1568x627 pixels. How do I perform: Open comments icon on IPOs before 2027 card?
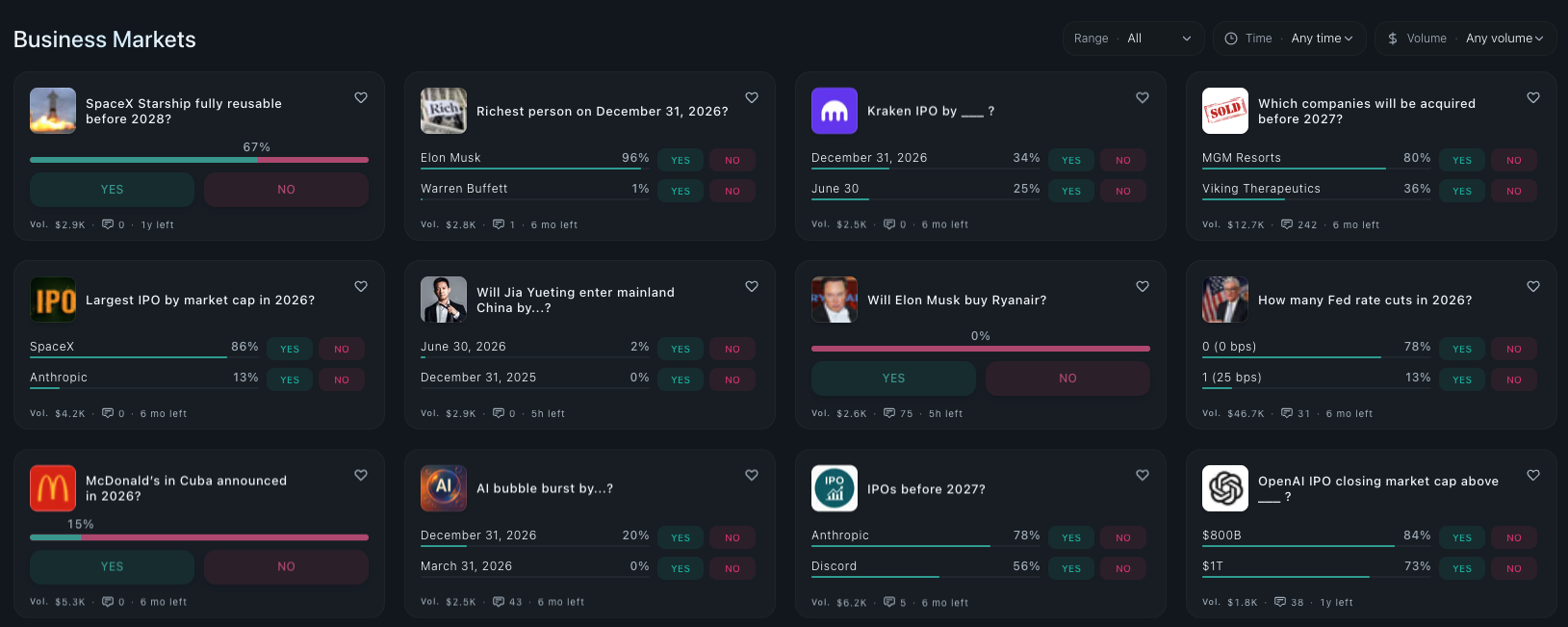[889, 602]
